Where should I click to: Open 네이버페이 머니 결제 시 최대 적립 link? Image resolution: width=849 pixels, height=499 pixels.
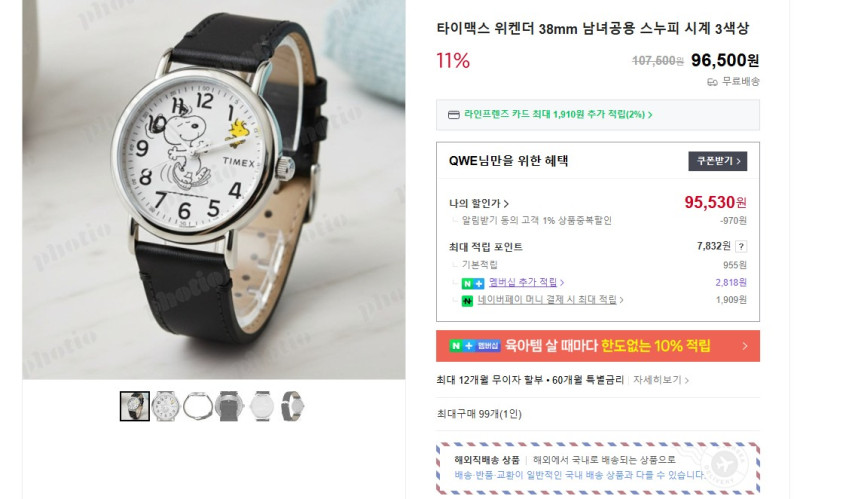point(550,299)
